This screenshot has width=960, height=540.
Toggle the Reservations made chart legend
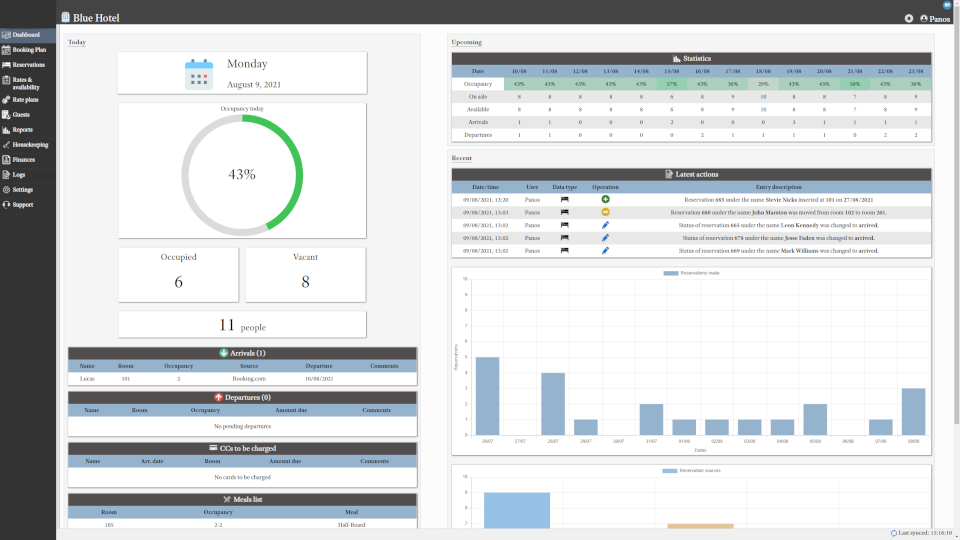click(691, 273)
